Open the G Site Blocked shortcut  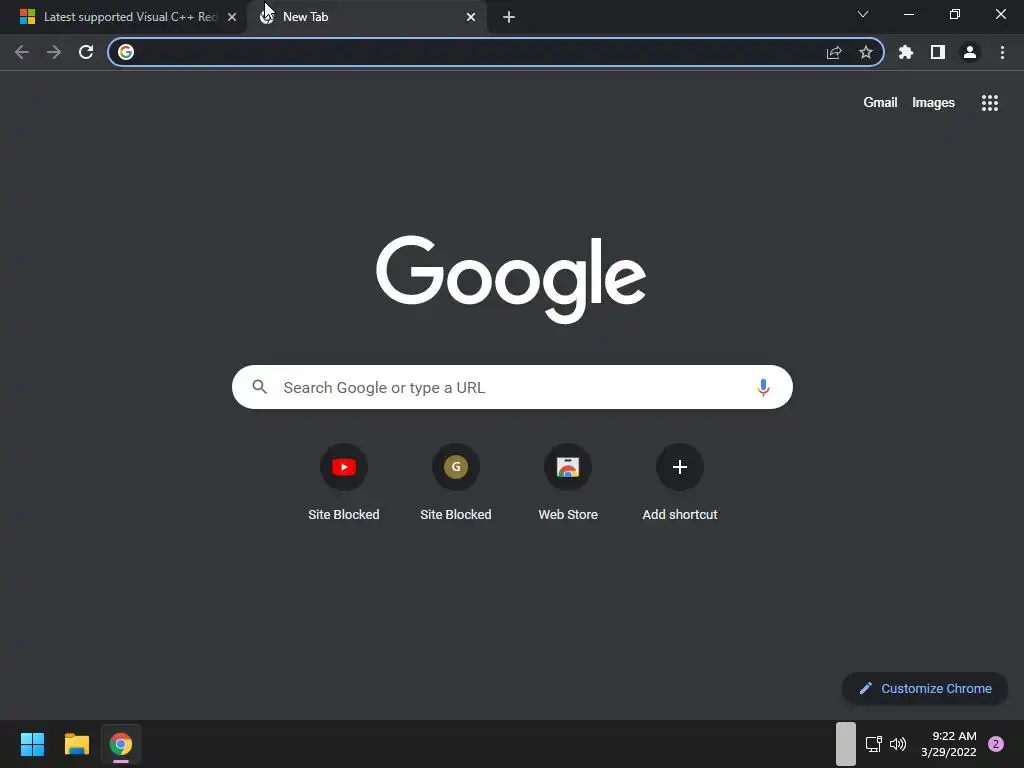456,483
